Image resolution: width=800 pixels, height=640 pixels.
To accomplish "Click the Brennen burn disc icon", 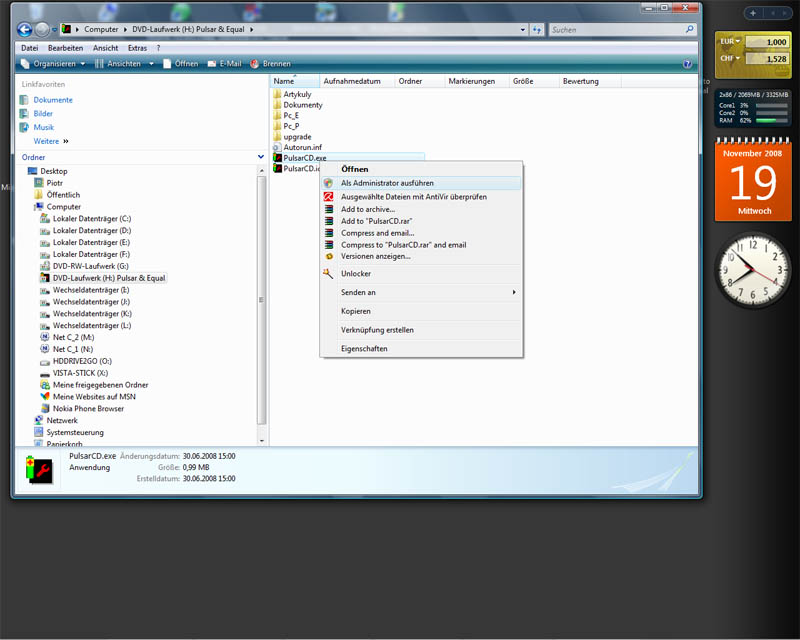I will [255, 64].
